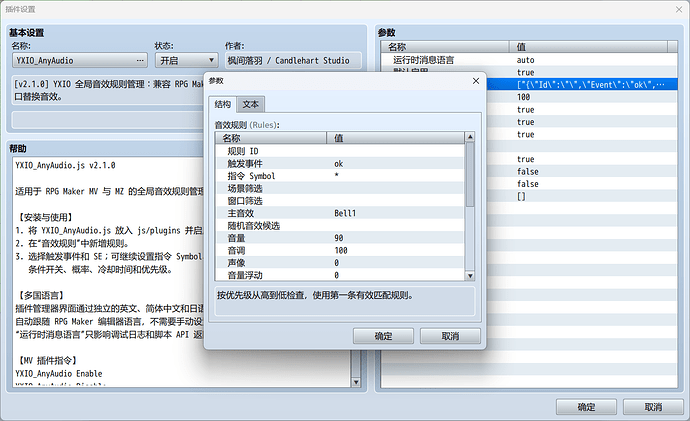Click 确定 in the 参数 dialog
The image size is (690, 421).
(383, 336)
